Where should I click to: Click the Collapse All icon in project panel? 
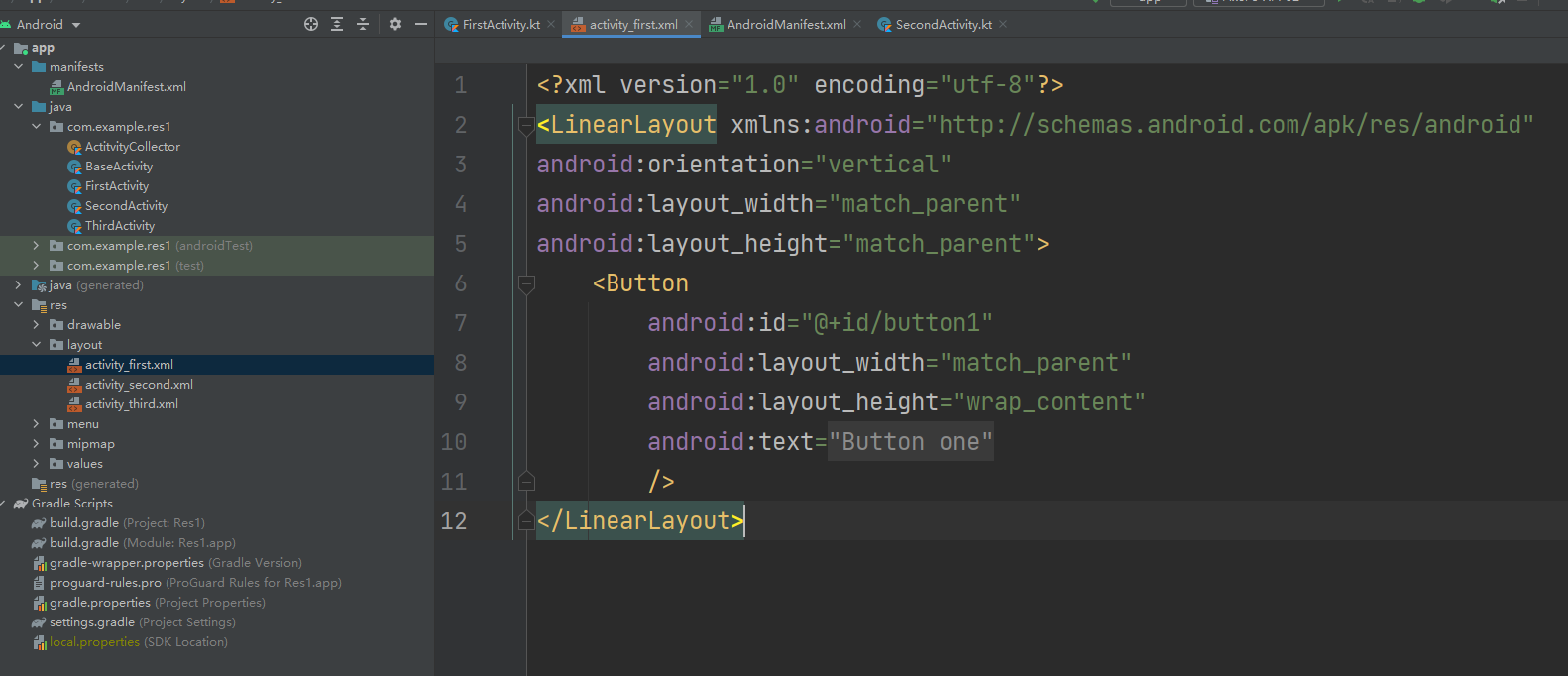pos(363,24)
